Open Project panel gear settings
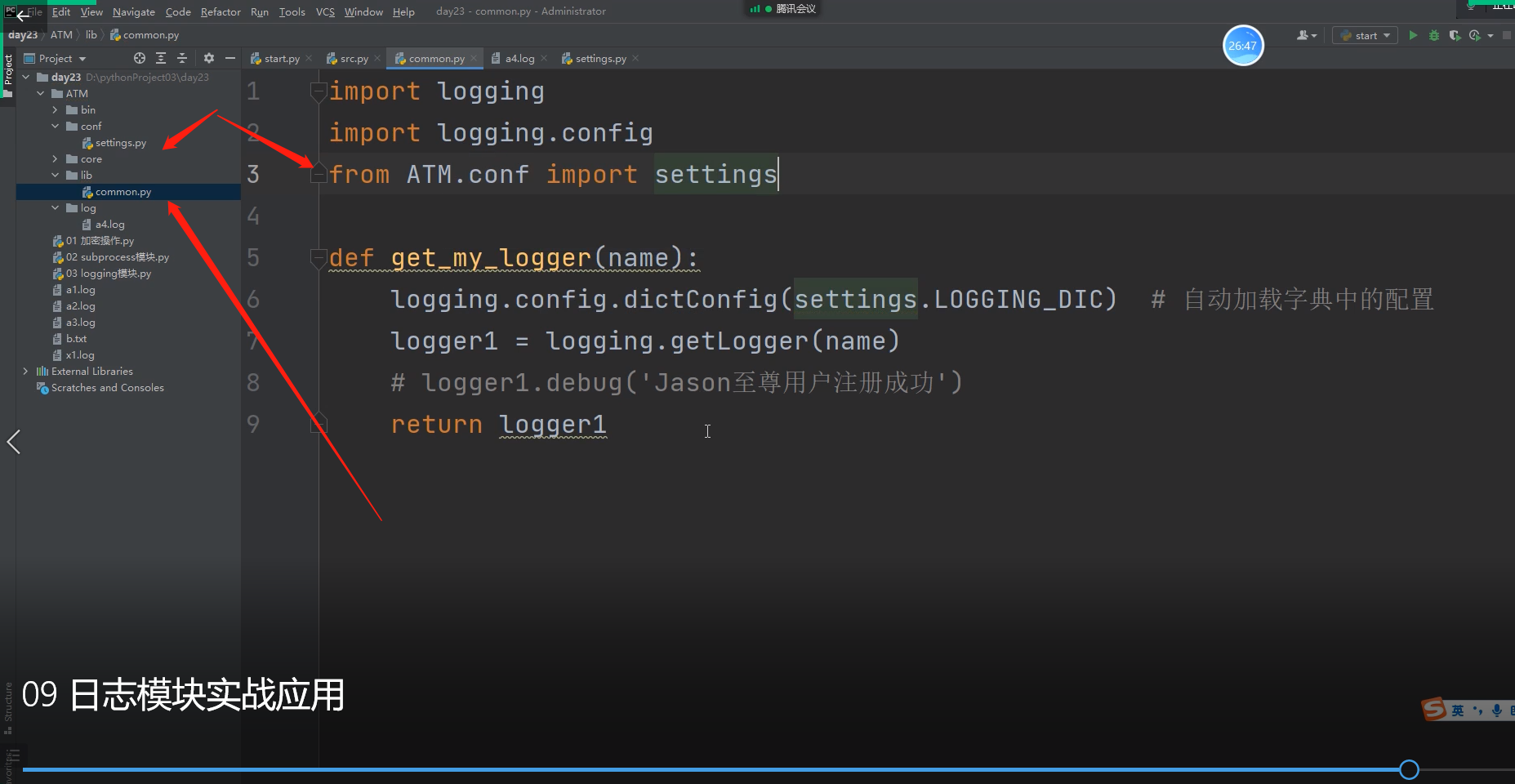Screen dimensions: 1515x784 tap(209, 58)
